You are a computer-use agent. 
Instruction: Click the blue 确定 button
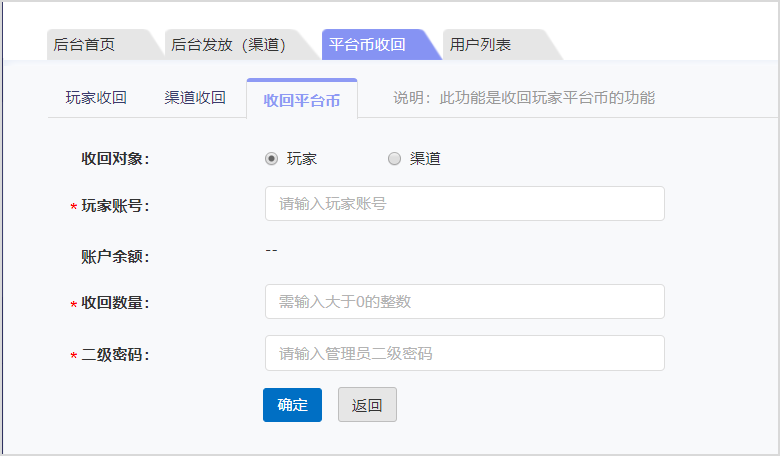292,405
